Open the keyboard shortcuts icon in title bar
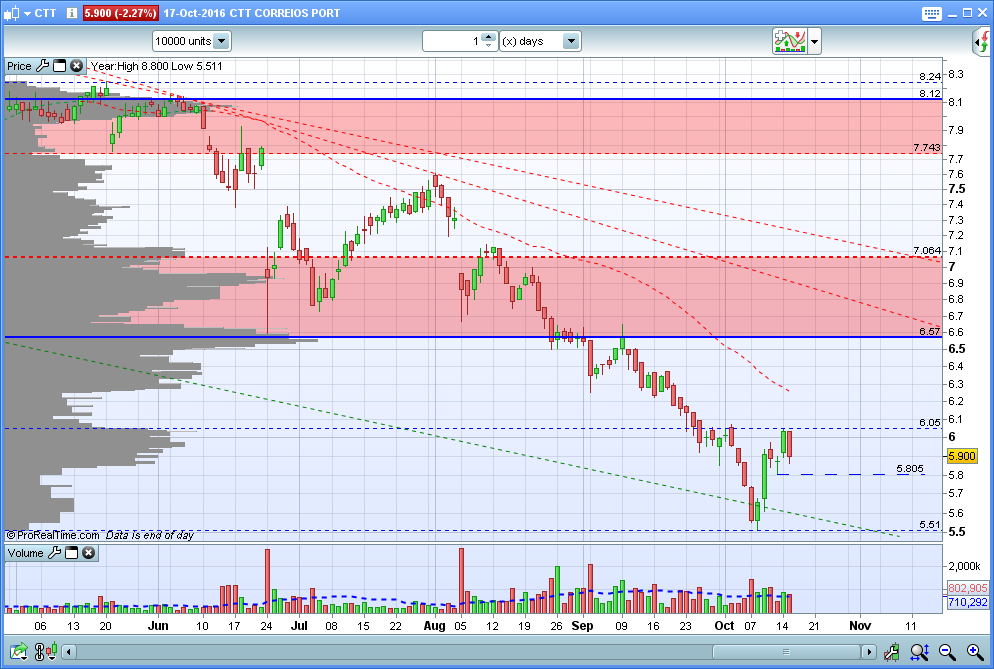This screenshot has height=669, width=994. click(931, 13)
